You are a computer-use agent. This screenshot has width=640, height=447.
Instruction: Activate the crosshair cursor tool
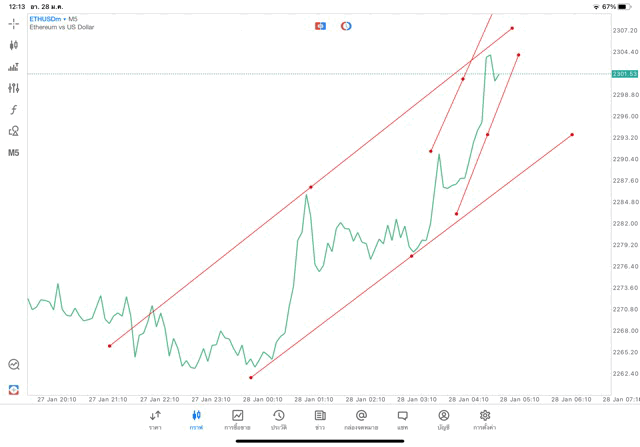[x=14, y=23]
